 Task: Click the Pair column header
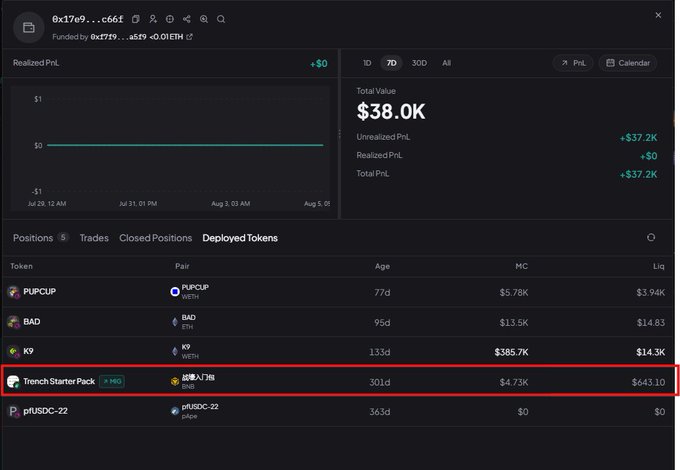pos(182,266)
